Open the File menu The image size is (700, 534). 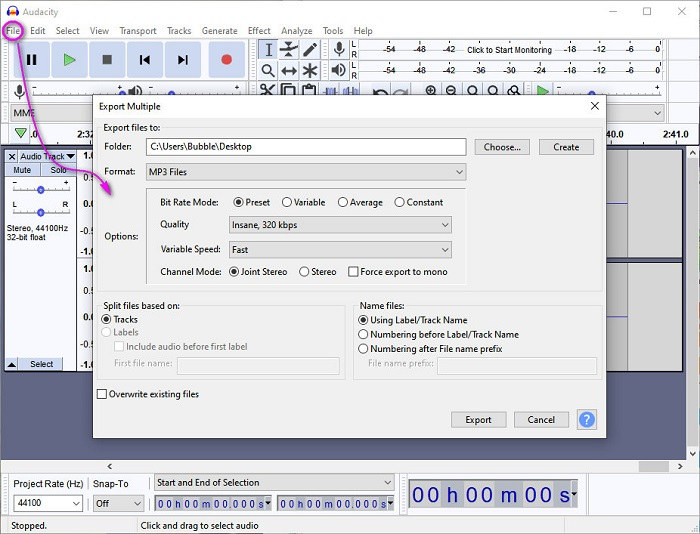[x=13, y=31]
